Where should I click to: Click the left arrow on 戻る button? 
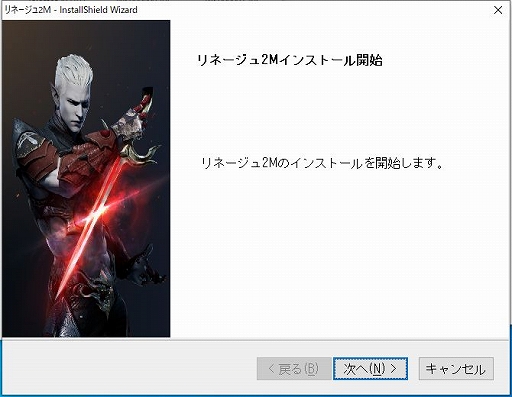point(272,369)
